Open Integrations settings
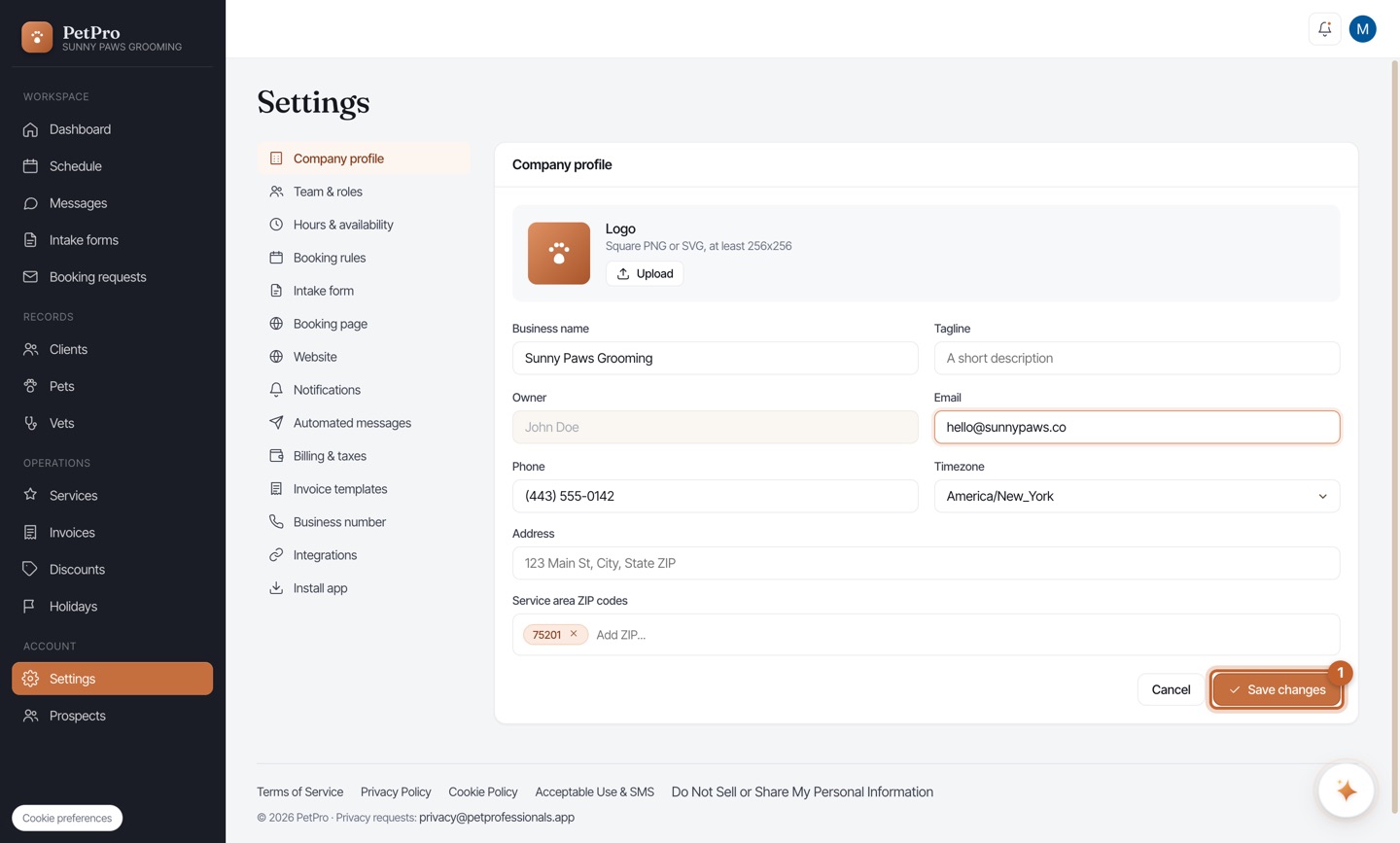The height and width of the screenshot is (843, 1400). pos(364,555)
